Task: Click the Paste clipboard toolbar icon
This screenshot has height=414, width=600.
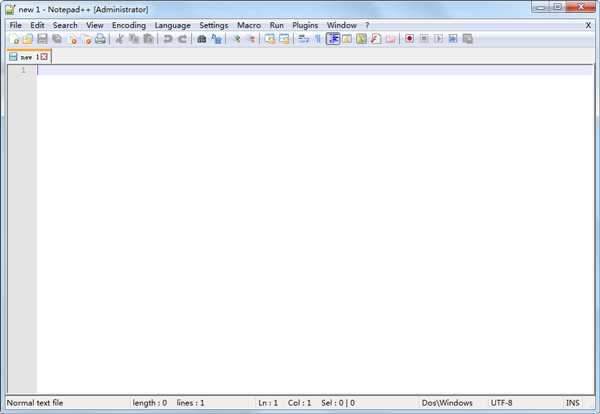Action: click(x=148, y=39)
